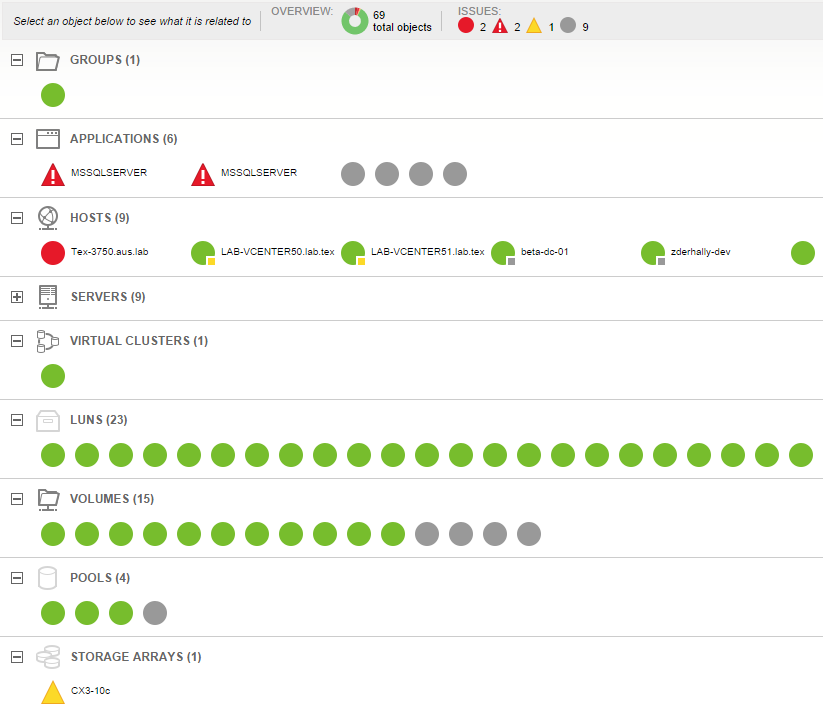The width and height of the screenshot is (823, 706).
Task: Click the red critical circle in Issues
Action: click(466, 25)
